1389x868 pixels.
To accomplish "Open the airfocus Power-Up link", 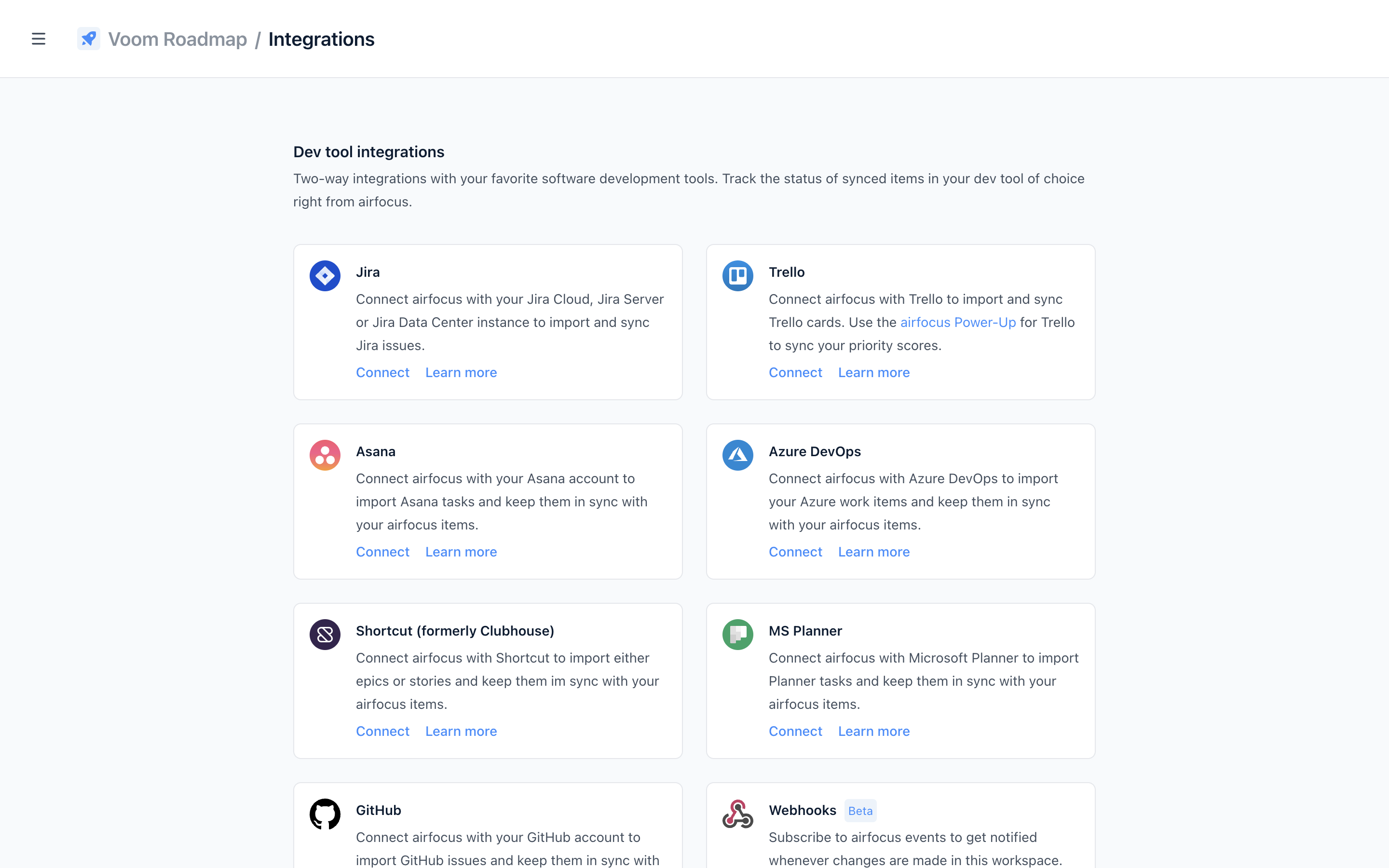I will [x=957, y=322].
